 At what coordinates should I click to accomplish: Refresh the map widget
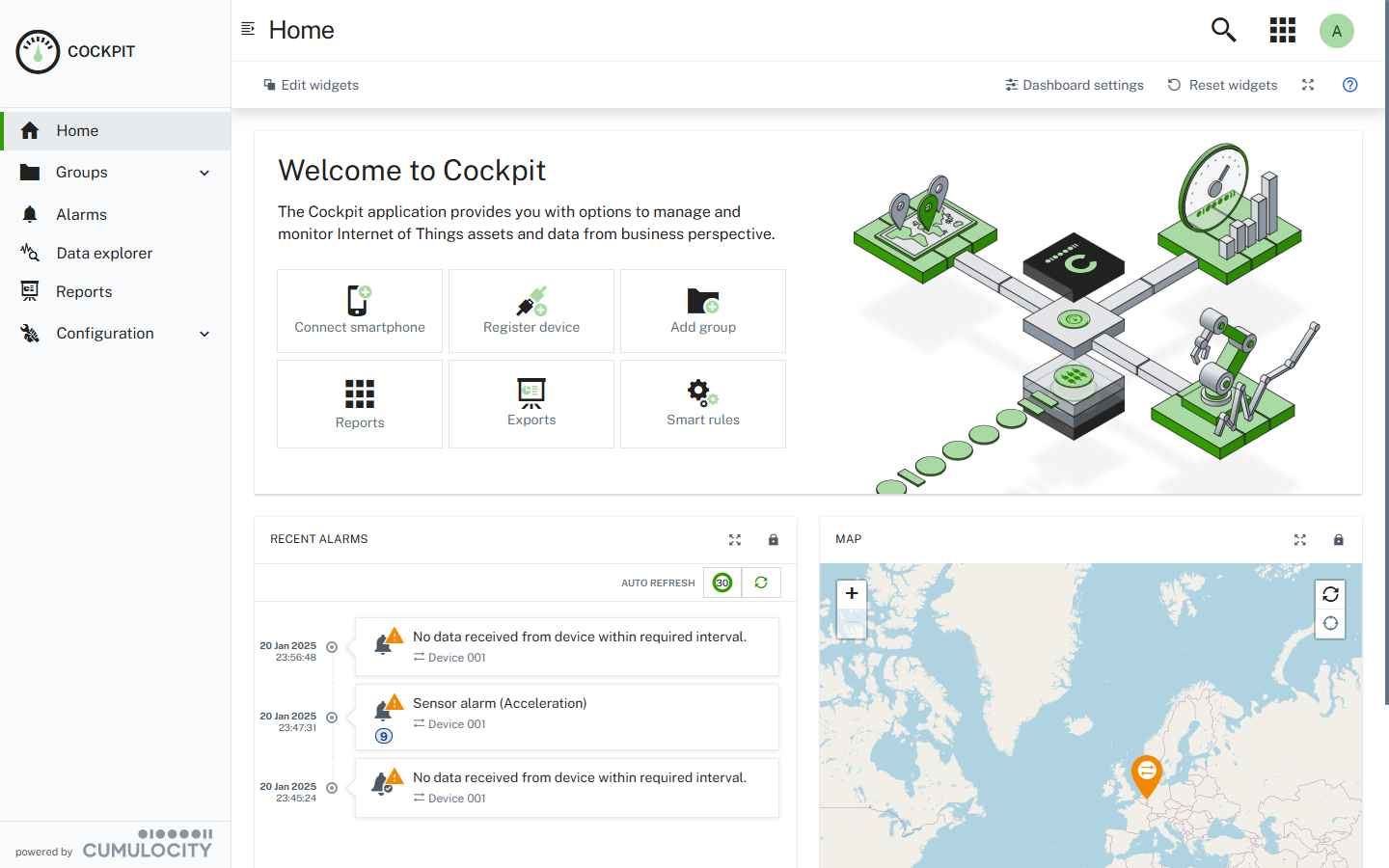(1330, 594)
